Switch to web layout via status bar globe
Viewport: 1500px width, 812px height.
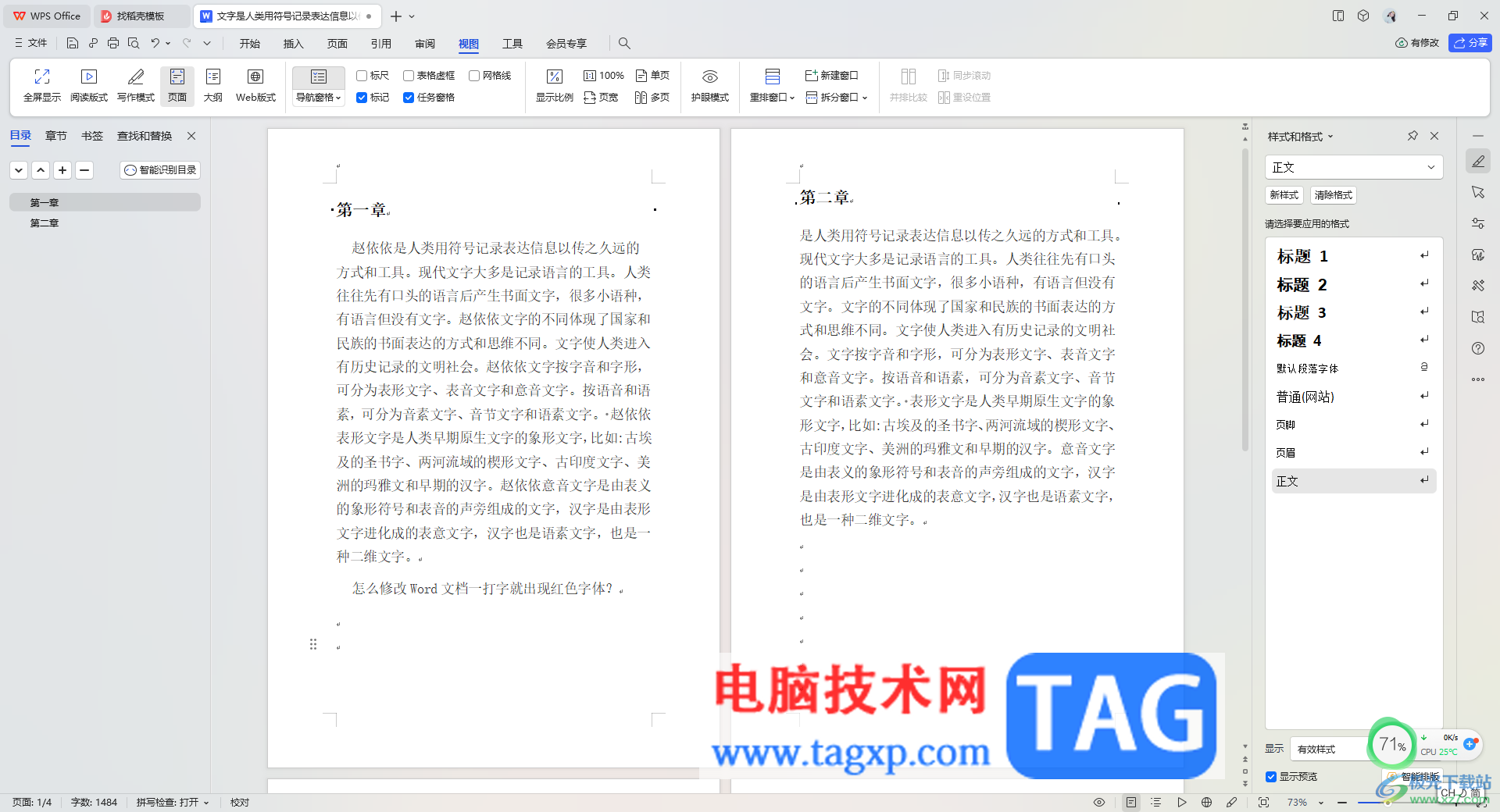click(1207, 803)
